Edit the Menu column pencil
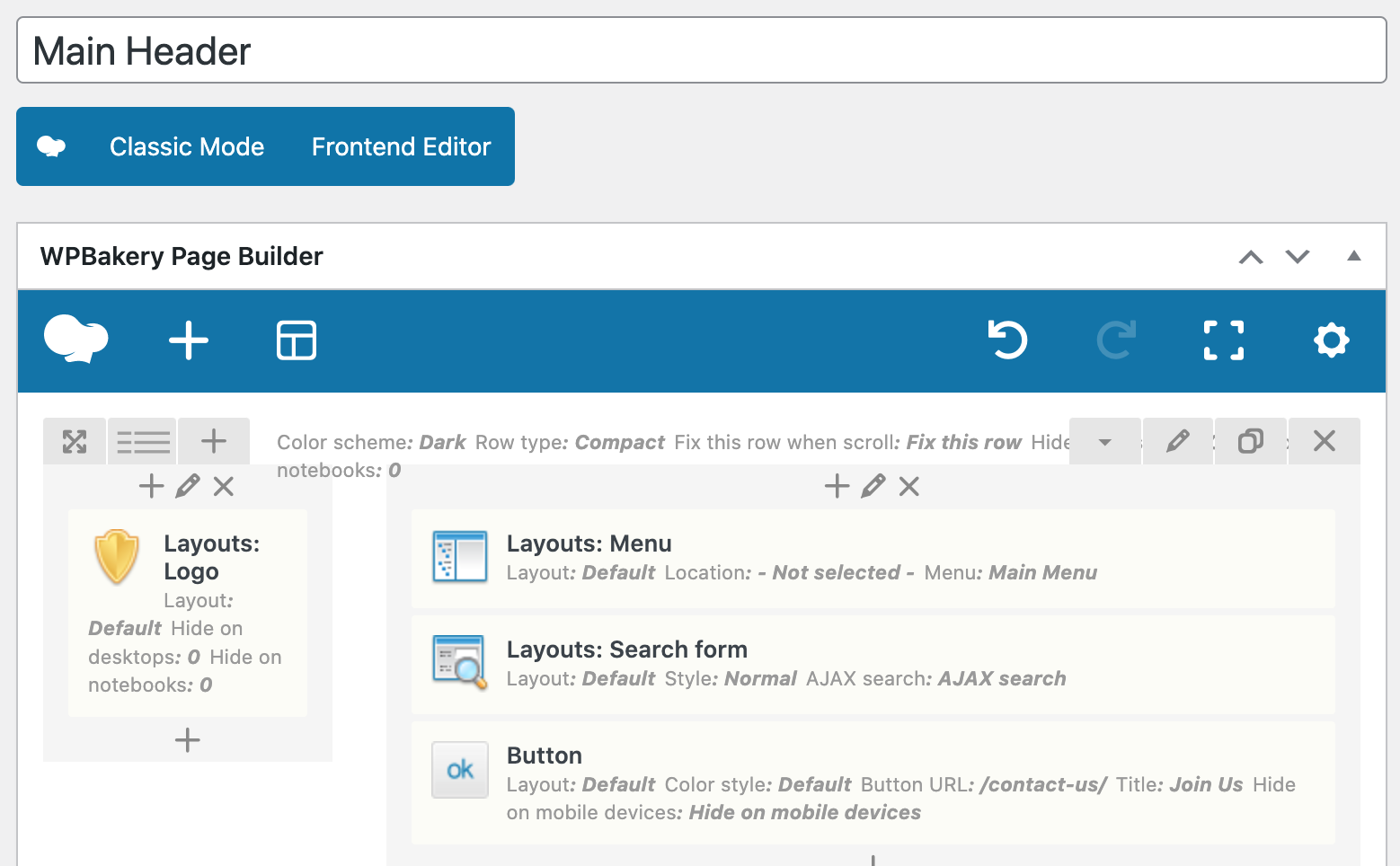Image resolution: width=1400 pixels, height=866 pixels. [873, 486]
